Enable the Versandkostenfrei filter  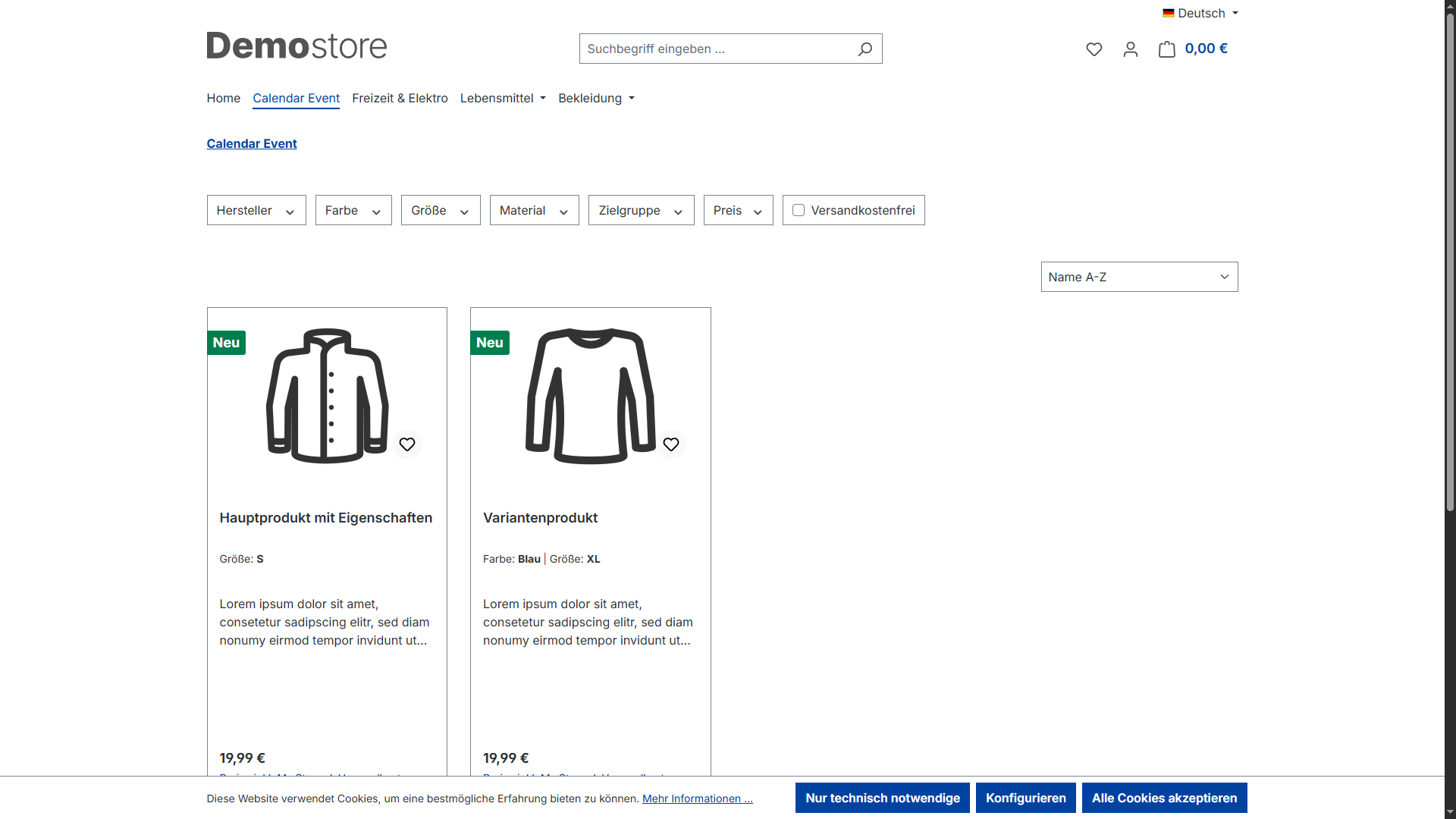point(799,210)
